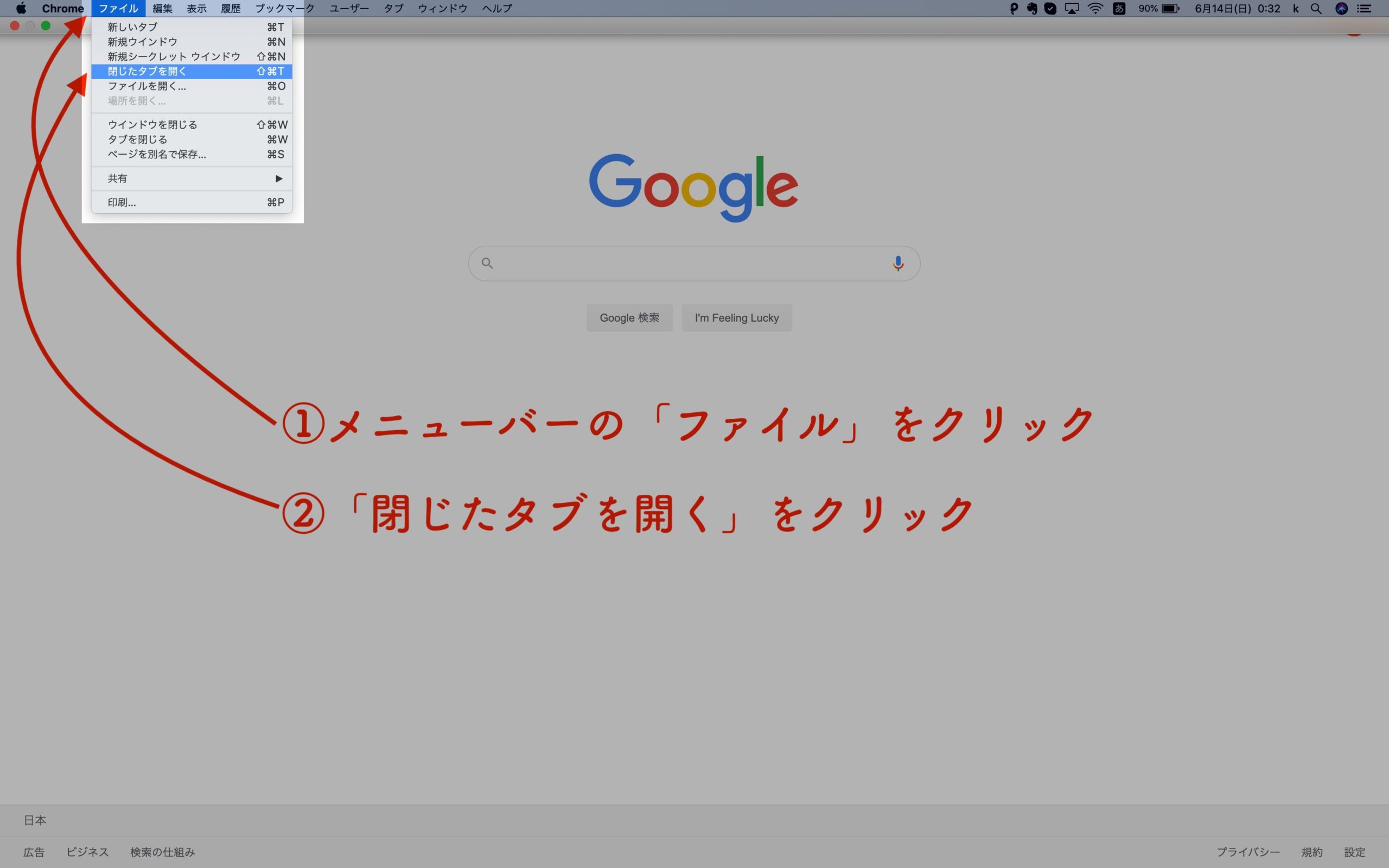Click the 90% battery percentage text

point(1148,8)
